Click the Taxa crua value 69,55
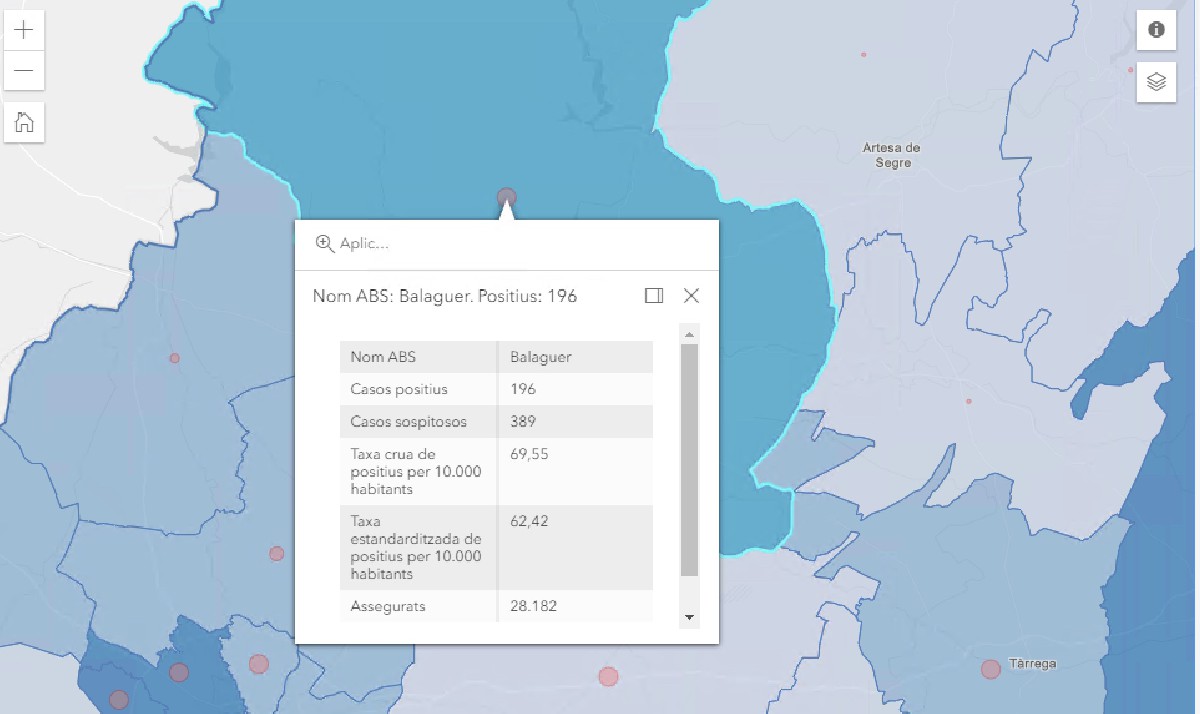The width and height of the screenshot is (1200, 714). pos(529,454)
